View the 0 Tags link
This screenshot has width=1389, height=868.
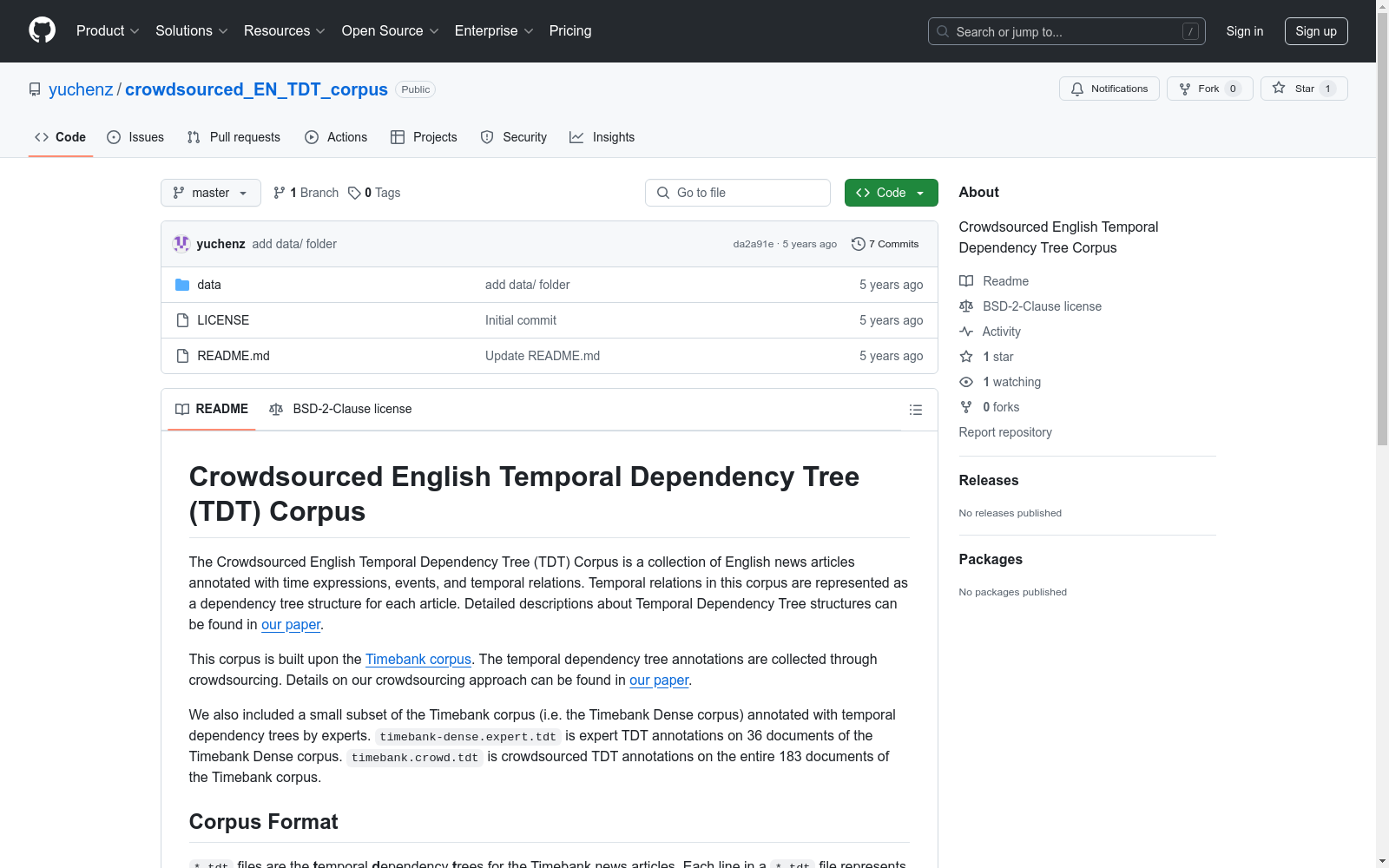374,193
